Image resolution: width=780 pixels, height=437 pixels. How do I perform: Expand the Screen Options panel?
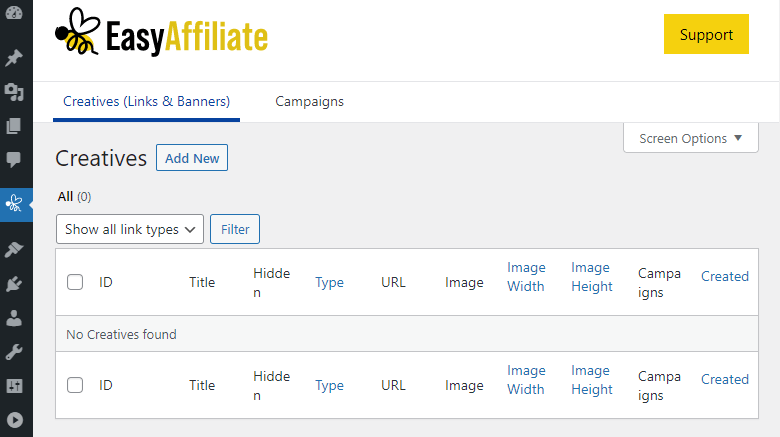691,139
